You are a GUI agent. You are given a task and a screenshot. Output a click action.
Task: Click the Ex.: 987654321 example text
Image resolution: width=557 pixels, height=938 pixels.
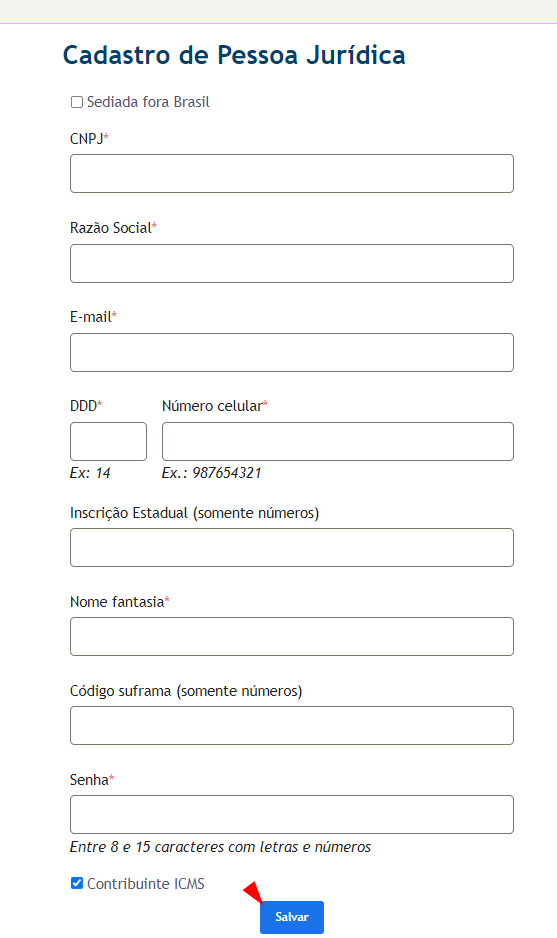tap(212, 473)
